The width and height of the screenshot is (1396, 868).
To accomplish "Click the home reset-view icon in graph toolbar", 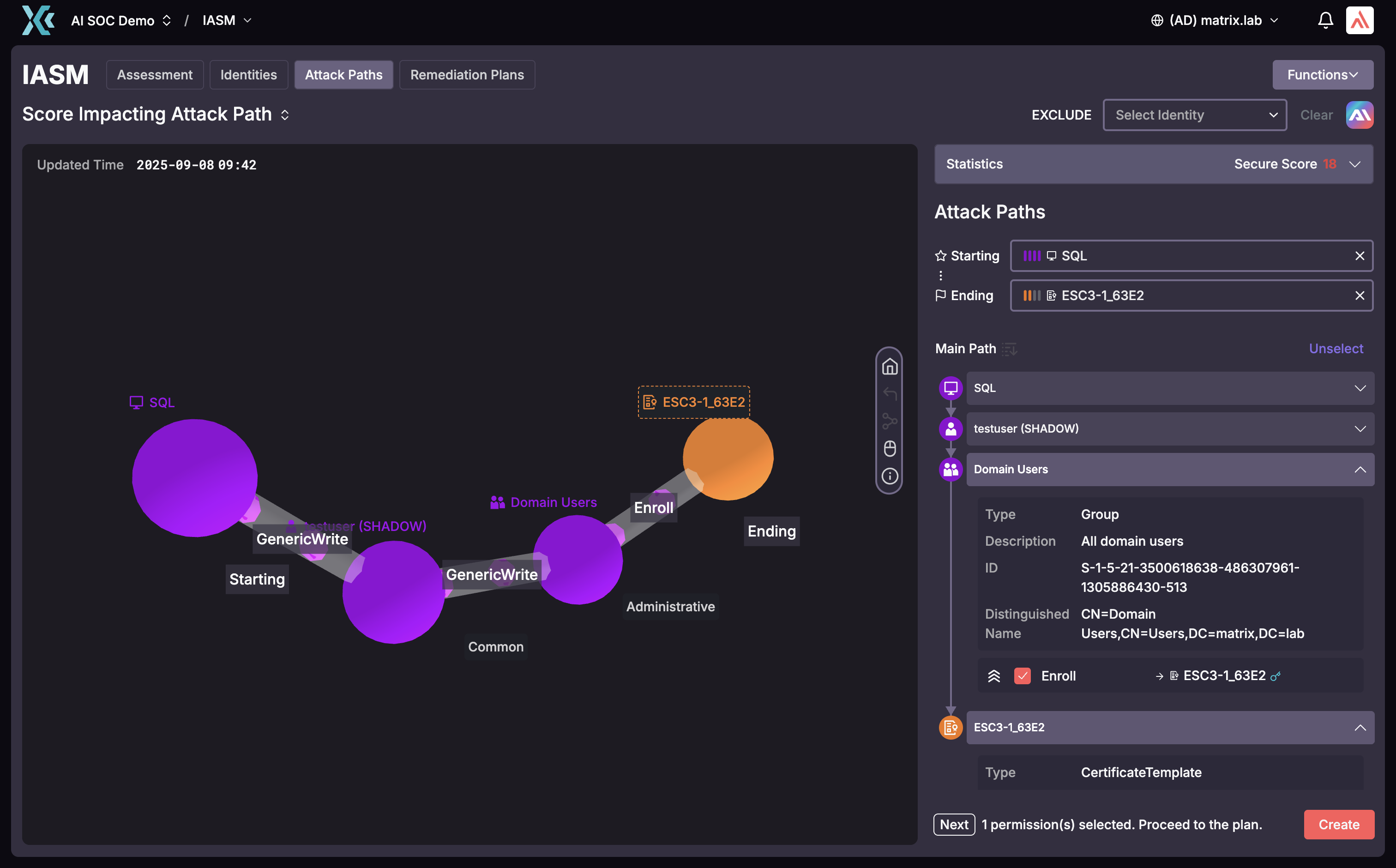I will click(x=891, y=366).
